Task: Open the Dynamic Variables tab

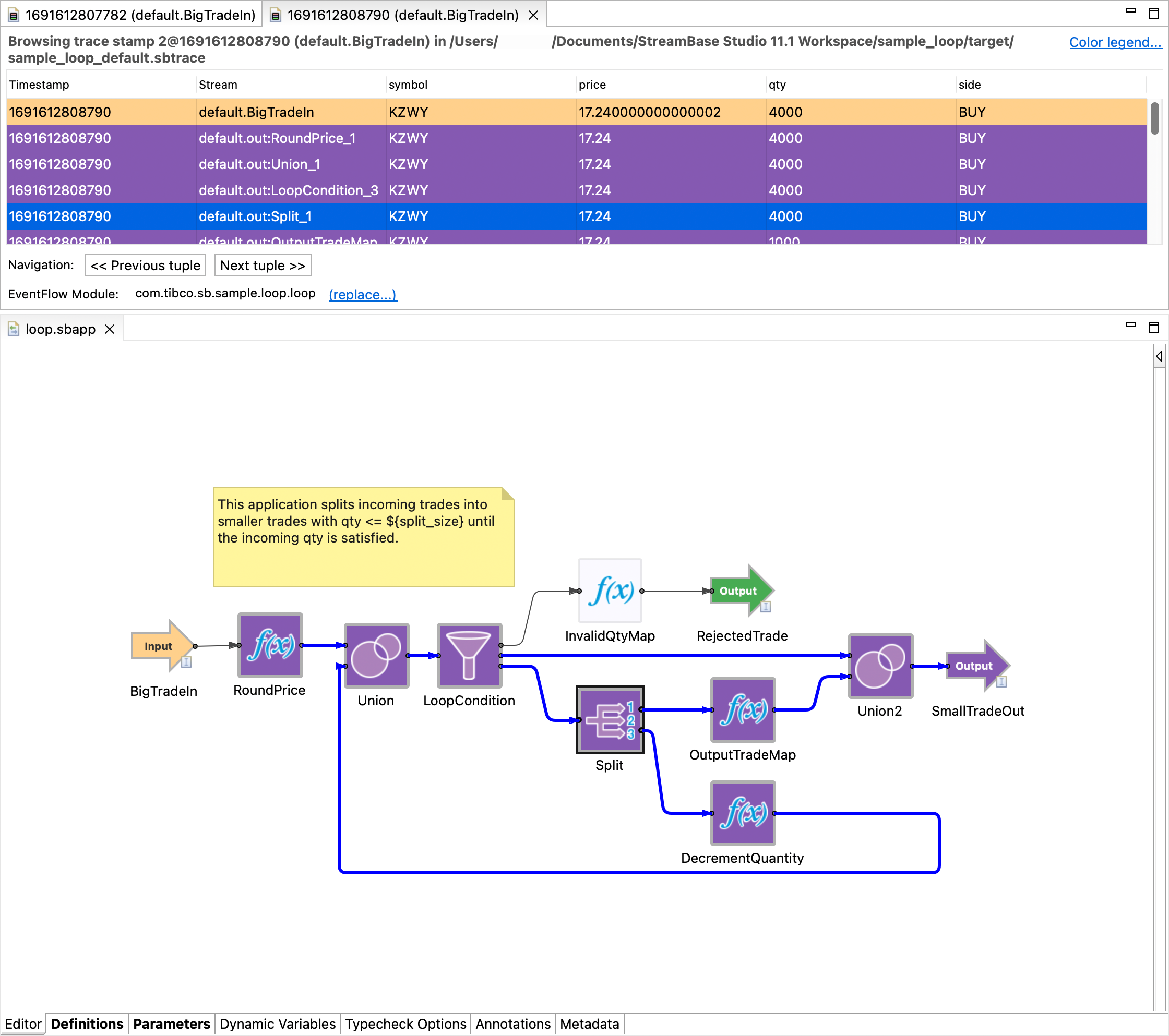Action: point(278,1023)
